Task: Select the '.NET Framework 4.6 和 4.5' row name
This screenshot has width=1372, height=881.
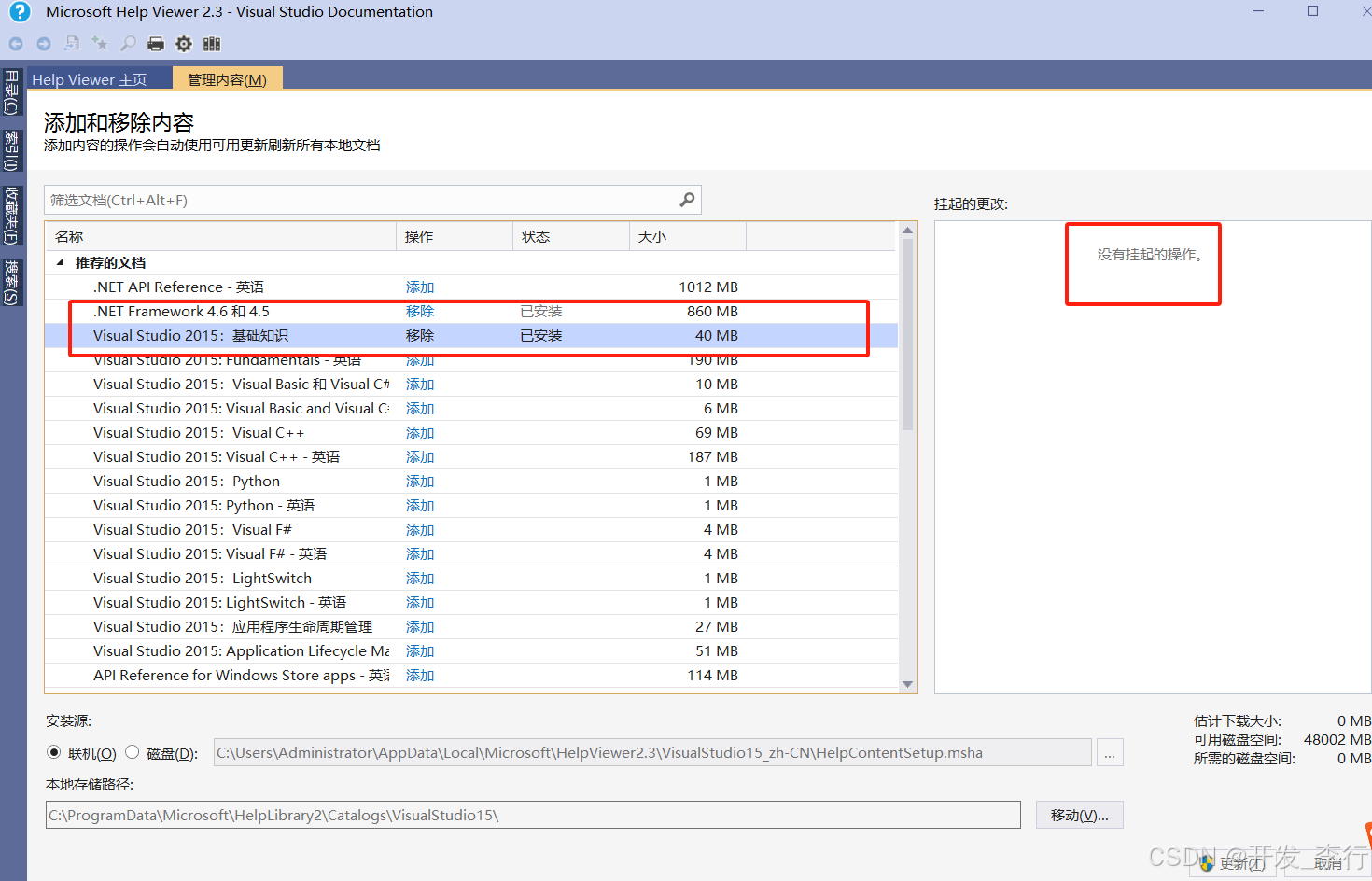Action: tap(181, 312)
